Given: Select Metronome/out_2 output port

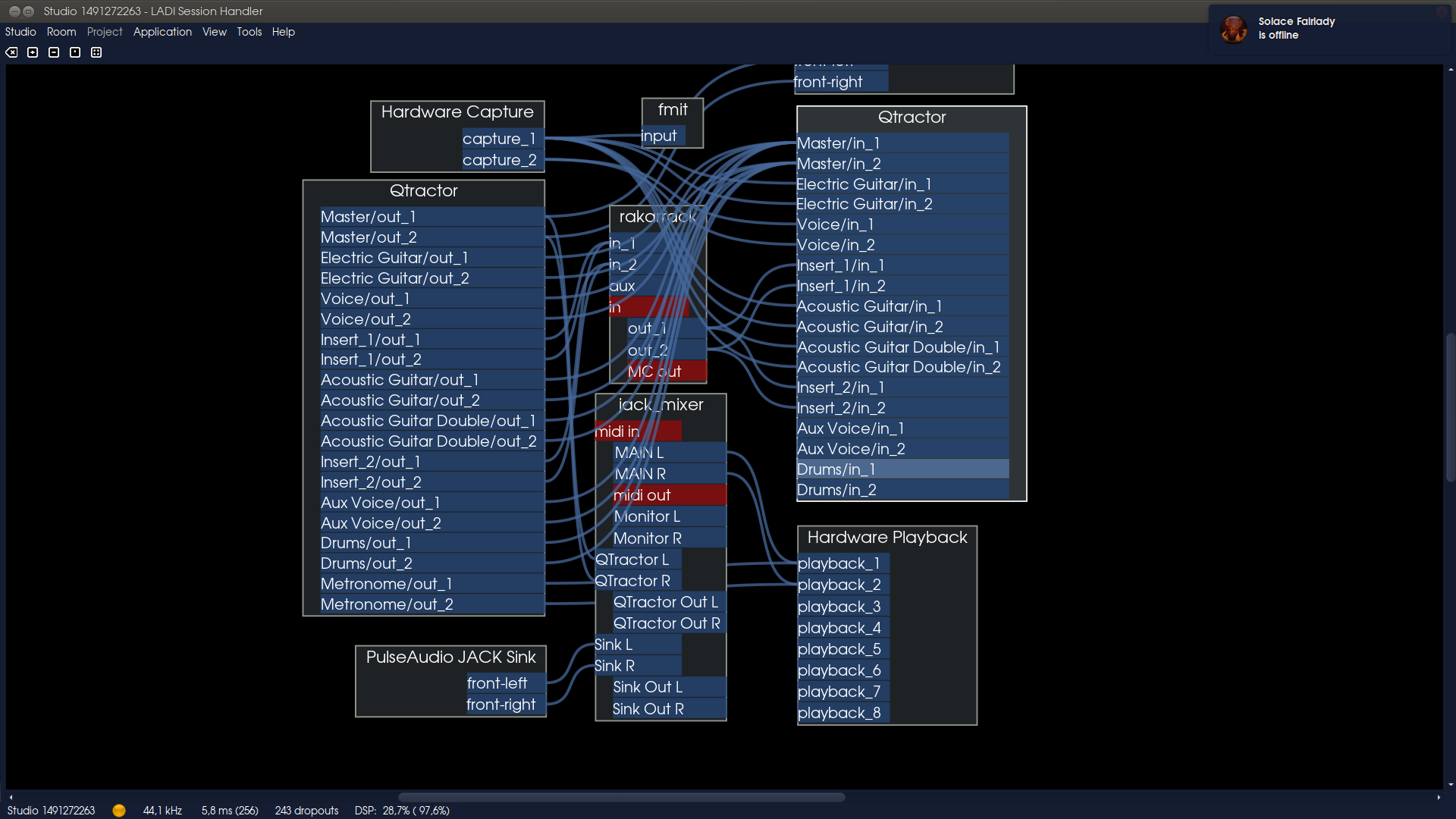Looking at the screenshot, I should (432, 604).
